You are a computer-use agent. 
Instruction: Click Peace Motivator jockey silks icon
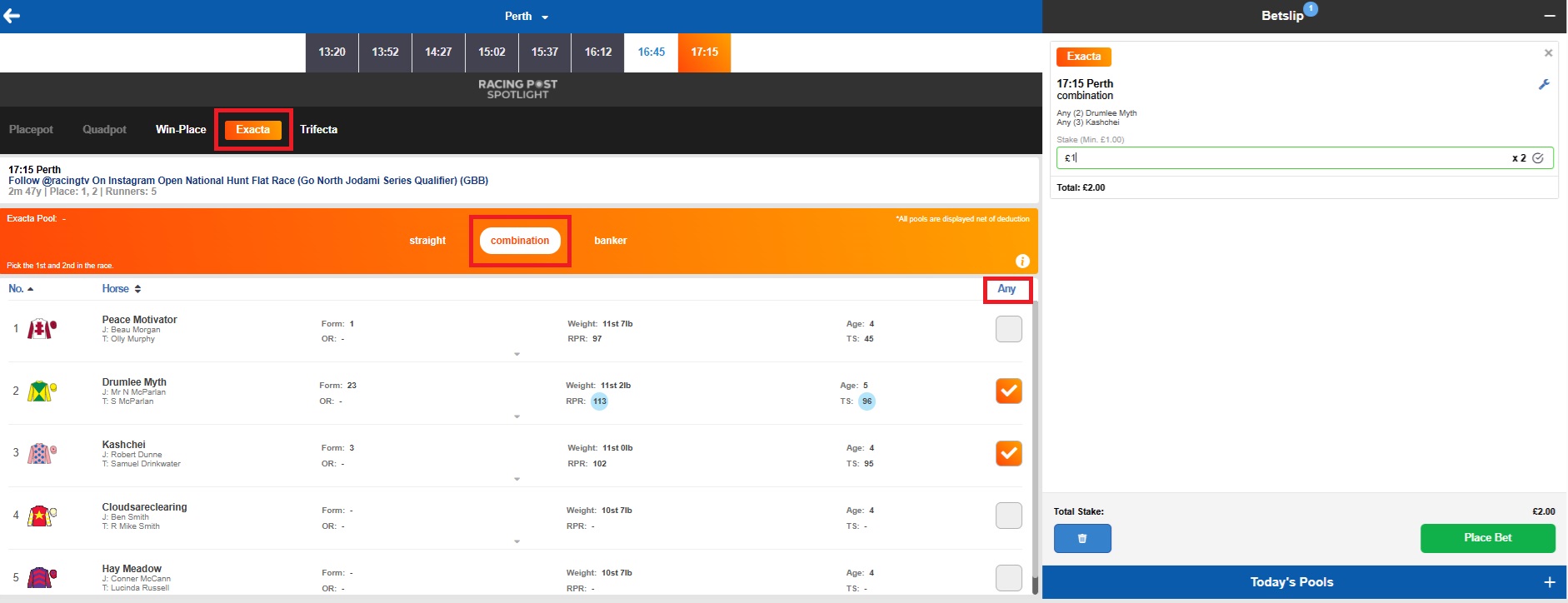[x=42, y=329]
